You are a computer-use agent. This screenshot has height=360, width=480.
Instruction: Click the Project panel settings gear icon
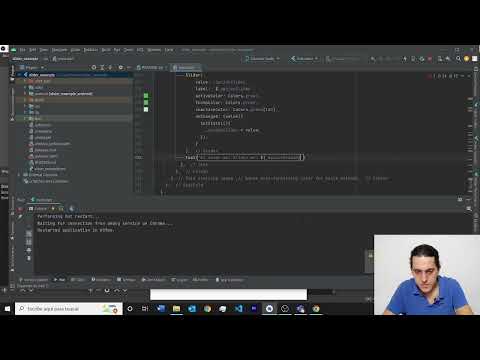click(120, 68)
